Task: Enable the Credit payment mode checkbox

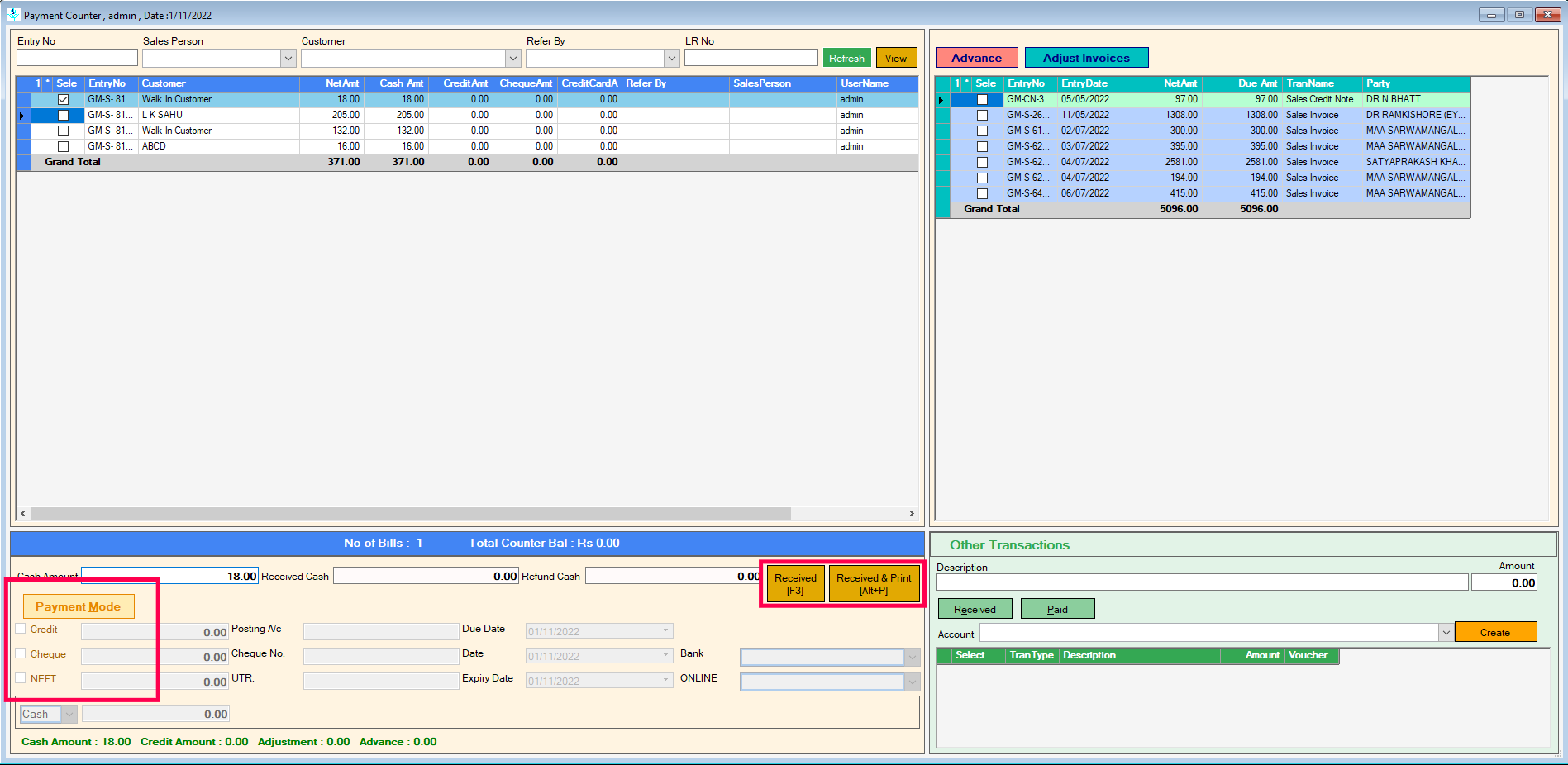Action: pyautogui.click(x=21, y=629)
